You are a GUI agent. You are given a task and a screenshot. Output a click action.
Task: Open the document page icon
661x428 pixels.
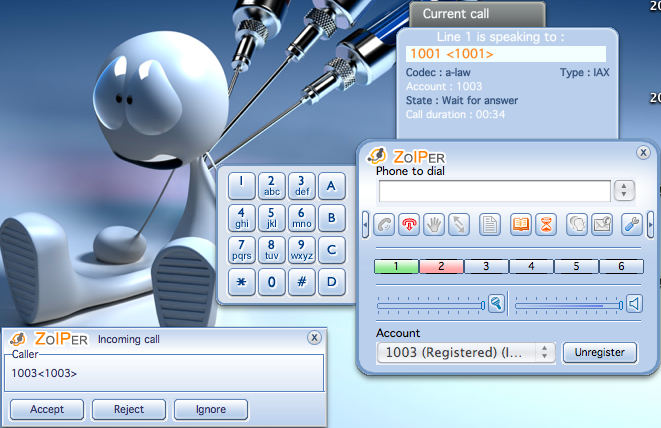tap(490, 224)
